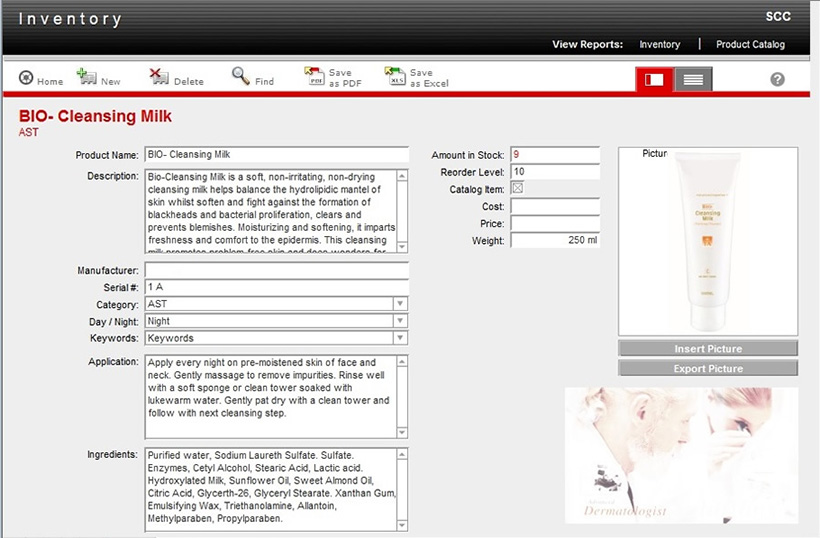The image size is (820, 538).
Task: Expand the Keywords dropdown
Action: click(400, 338)
